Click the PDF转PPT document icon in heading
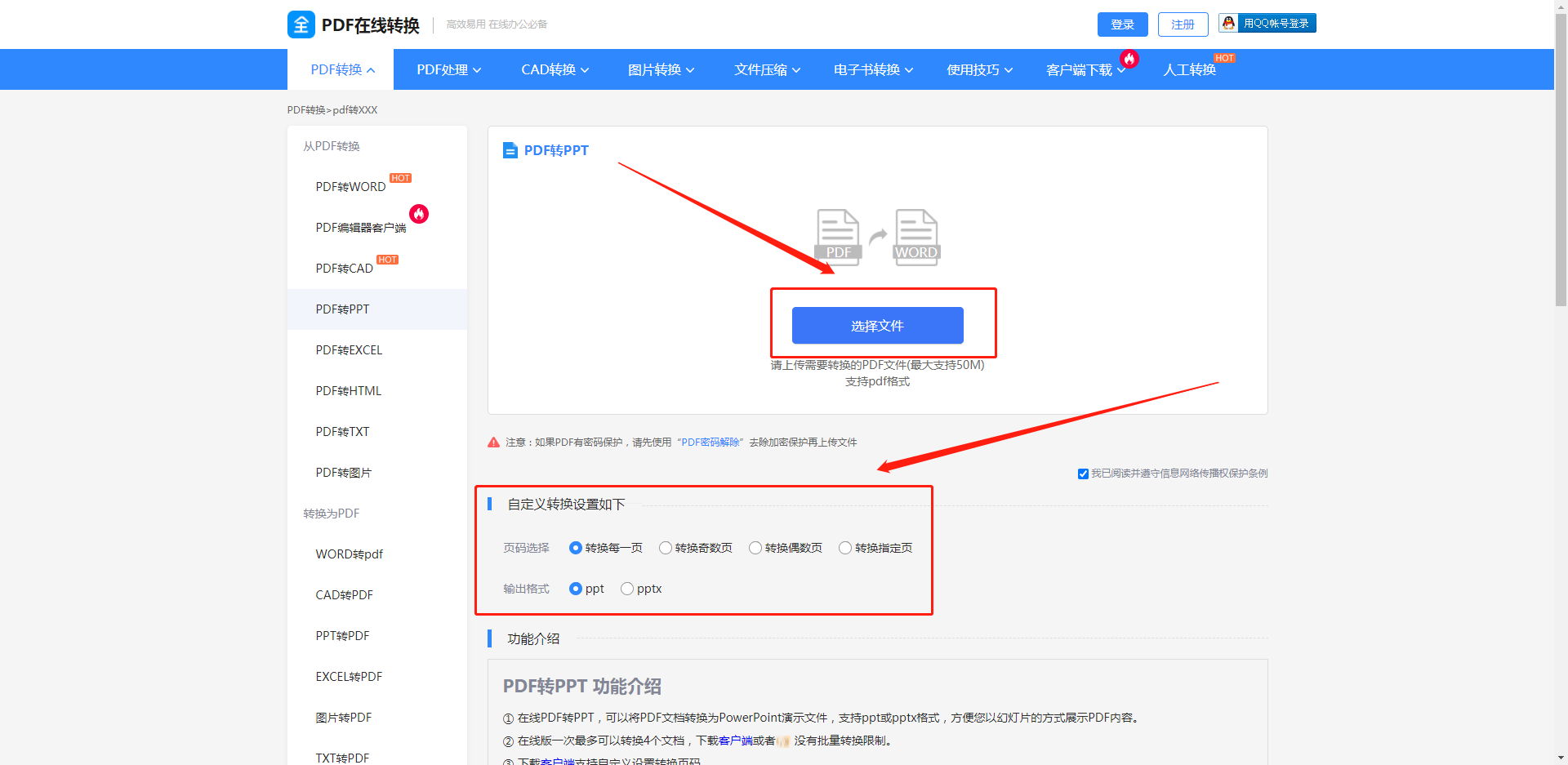 point(510,150)
